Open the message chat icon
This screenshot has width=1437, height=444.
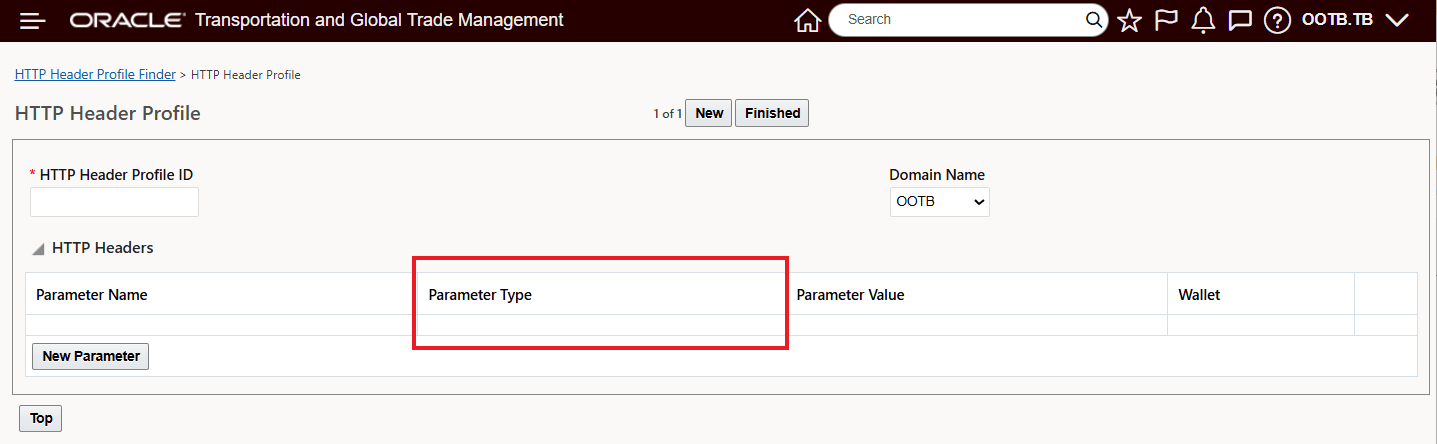pyautogui.click(x=1240, y=20)
